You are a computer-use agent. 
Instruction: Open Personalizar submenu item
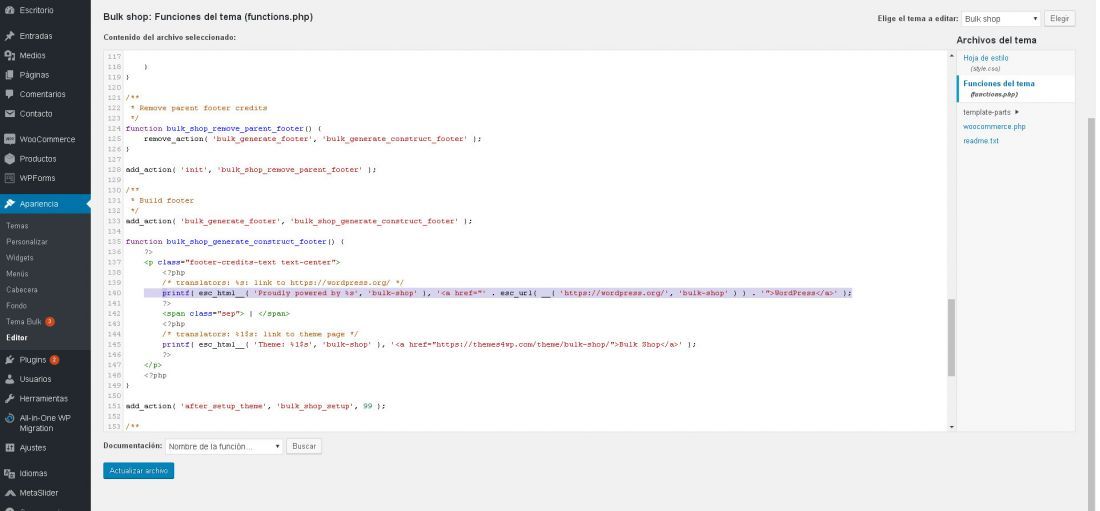(27, 241)
